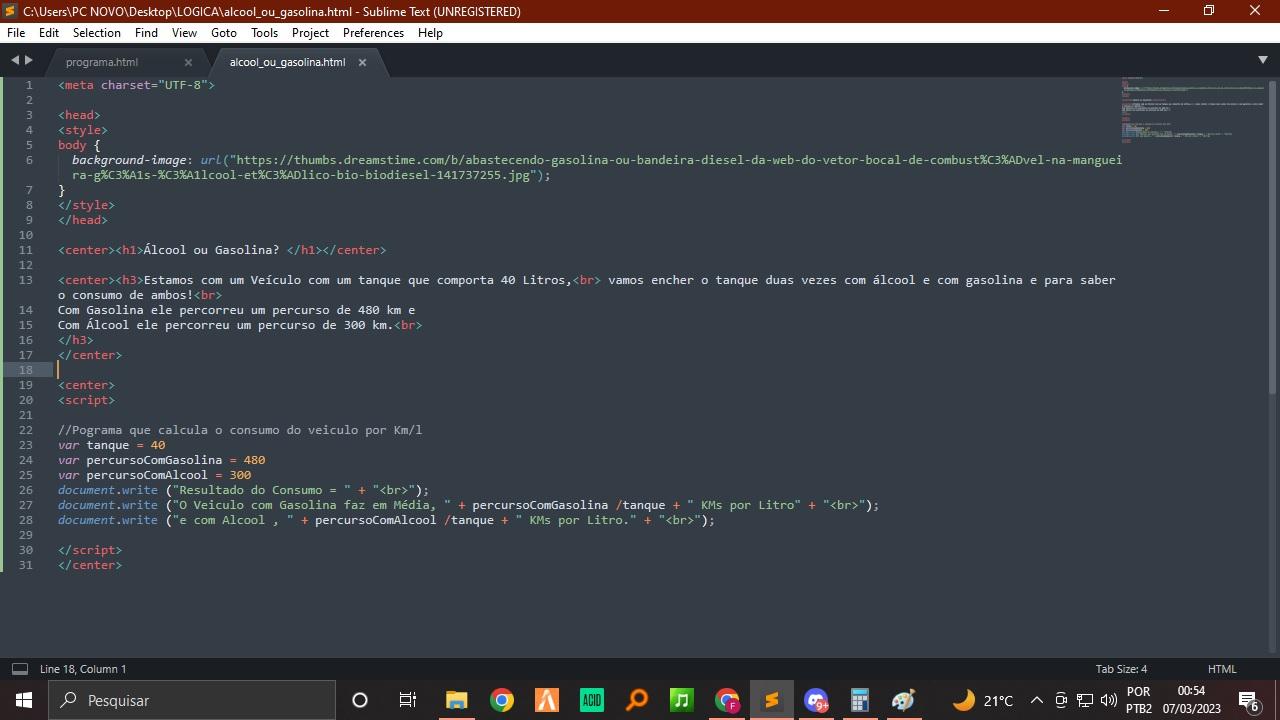Open Task View in taskbar

pos(407,700)
